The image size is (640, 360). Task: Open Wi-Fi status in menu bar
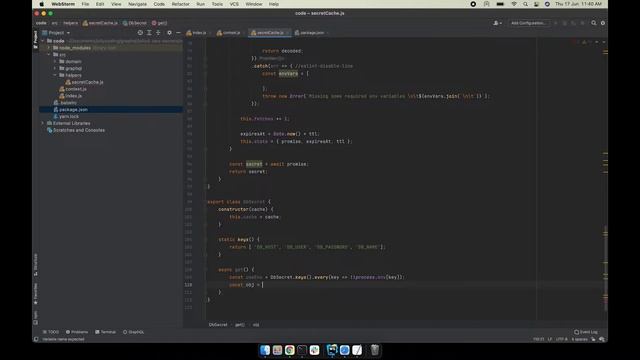pos(514,4)
